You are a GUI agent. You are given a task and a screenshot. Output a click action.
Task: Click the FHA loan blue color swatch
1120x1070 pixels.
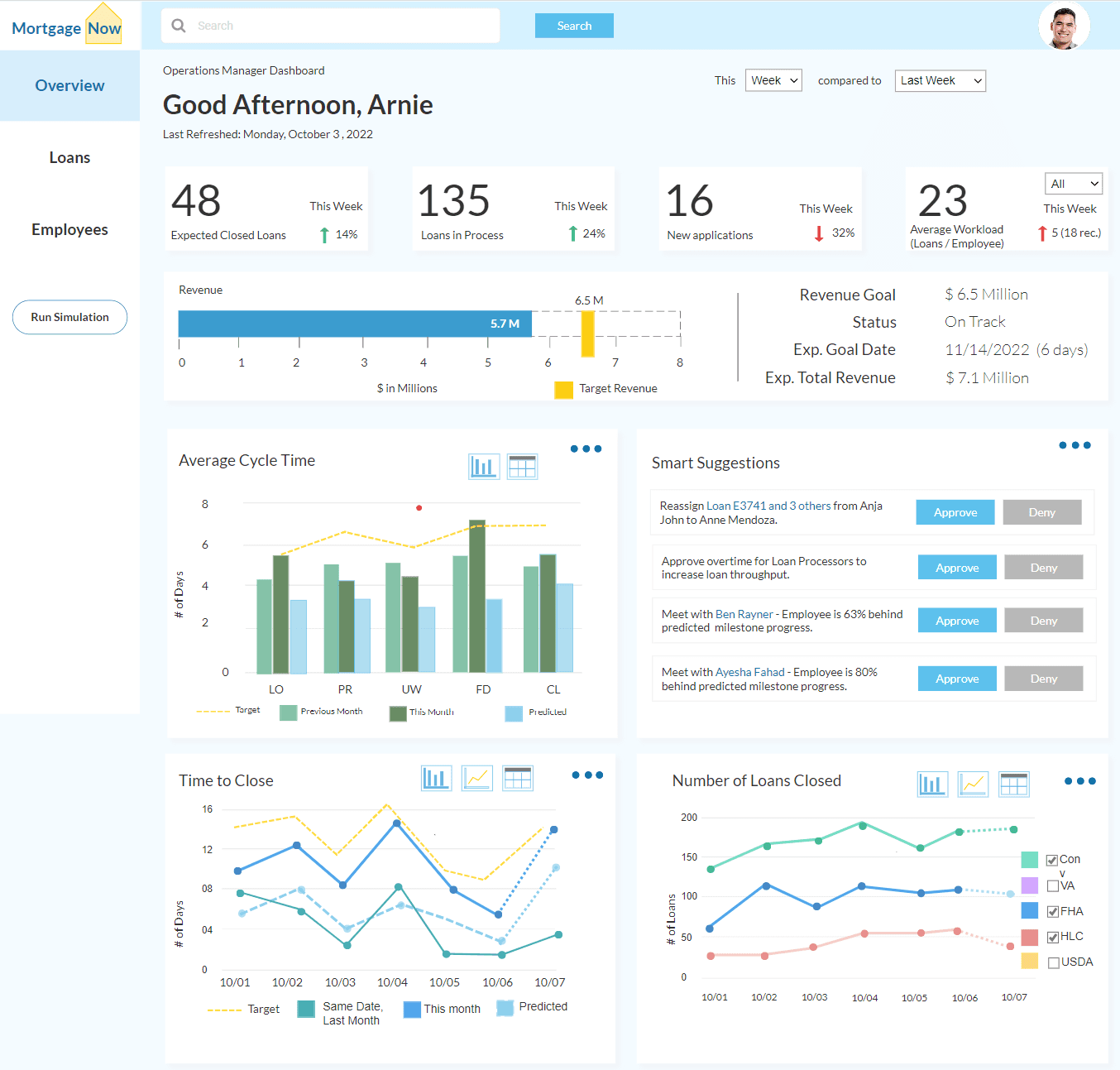pos(1030,911)
